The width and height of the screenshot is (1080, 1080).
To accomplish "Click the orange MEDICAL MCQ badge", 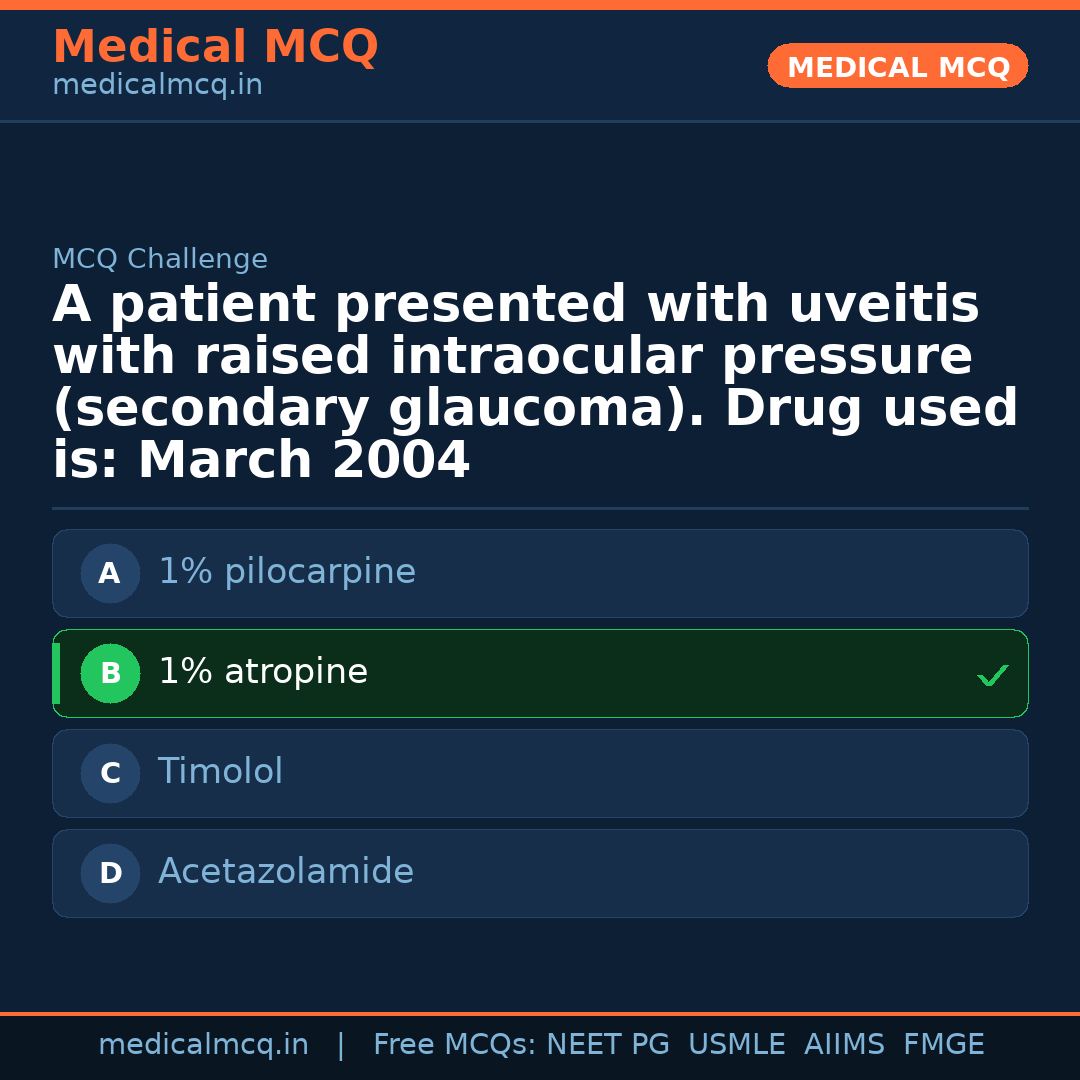I will 897,67.
